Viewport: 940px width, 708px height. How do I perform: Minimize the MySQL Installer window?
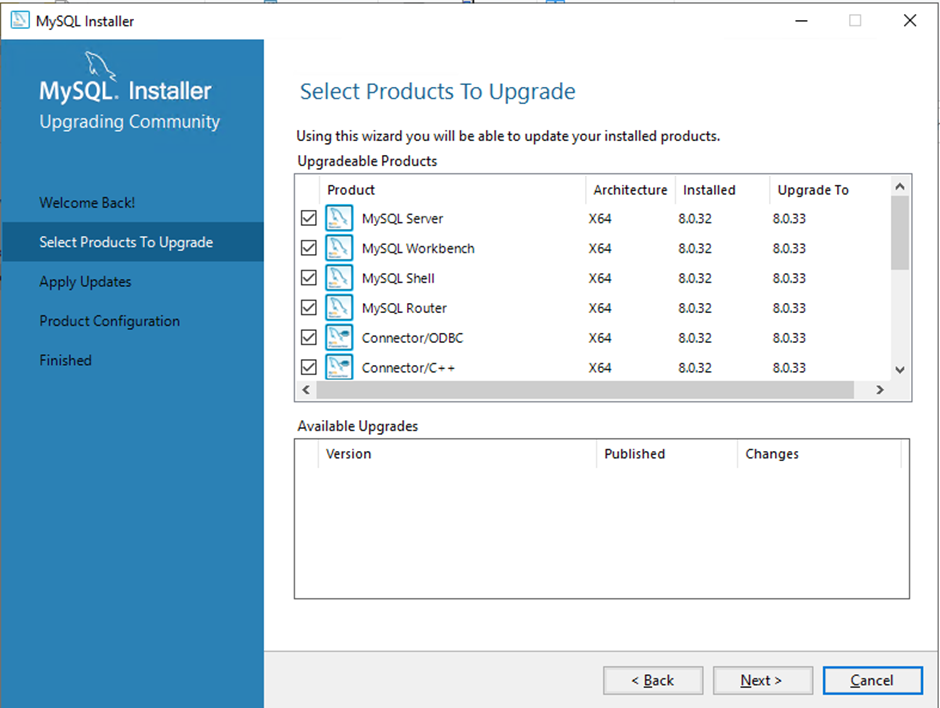tap(802, 21)
